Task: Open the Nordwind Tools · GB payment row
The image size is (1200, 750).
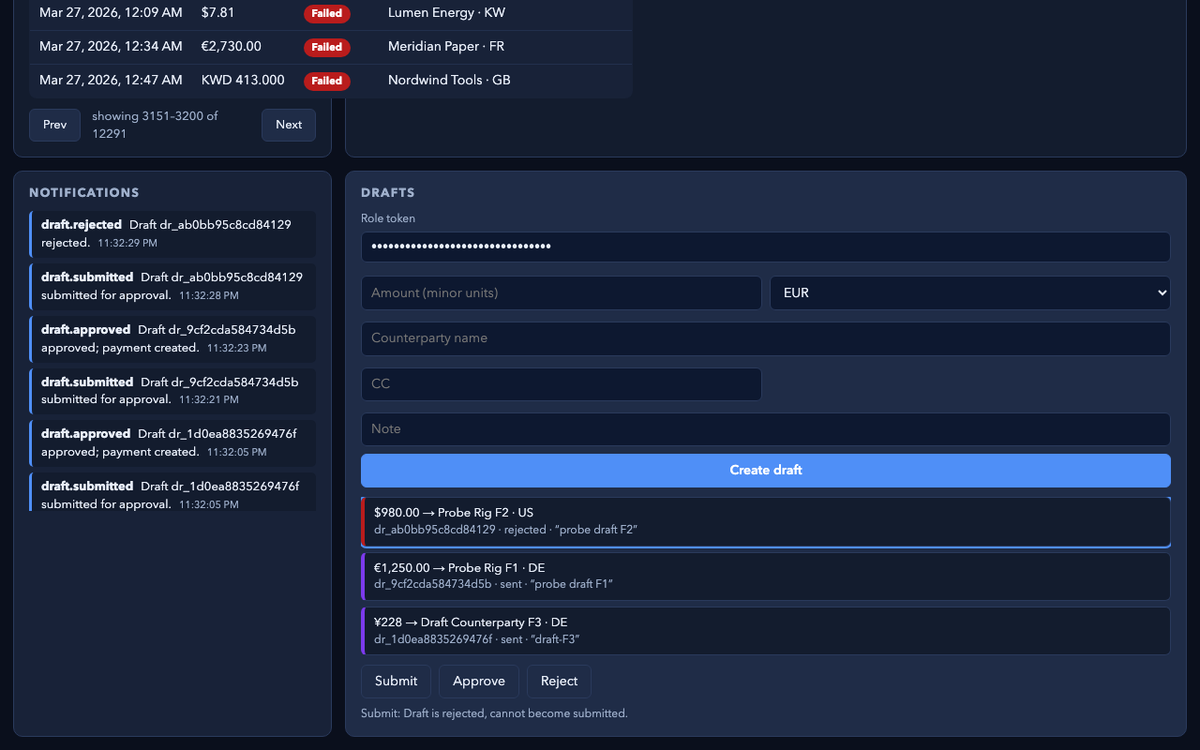Action: [331, 80]
